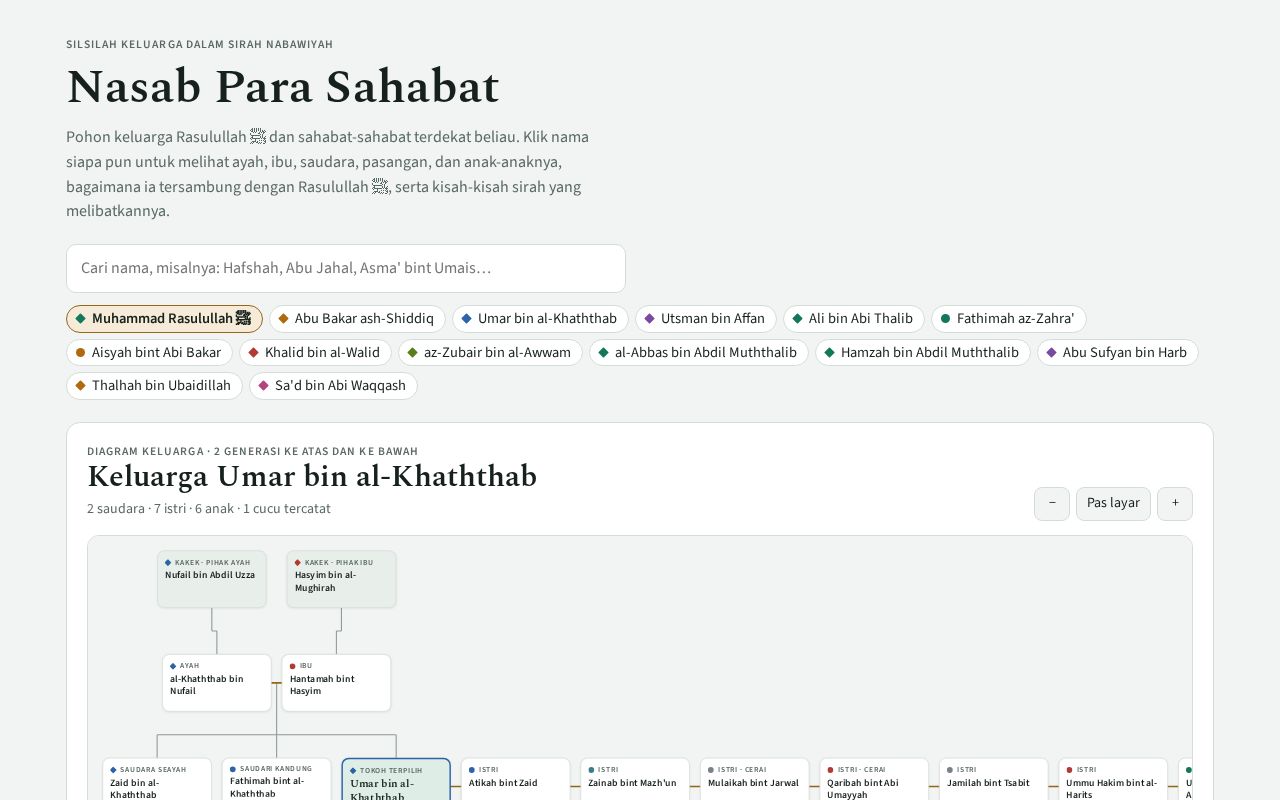Click the family count summary text
Viewport: 1280px width, 800px height.
pyautogui.click(x=209, y=509)
